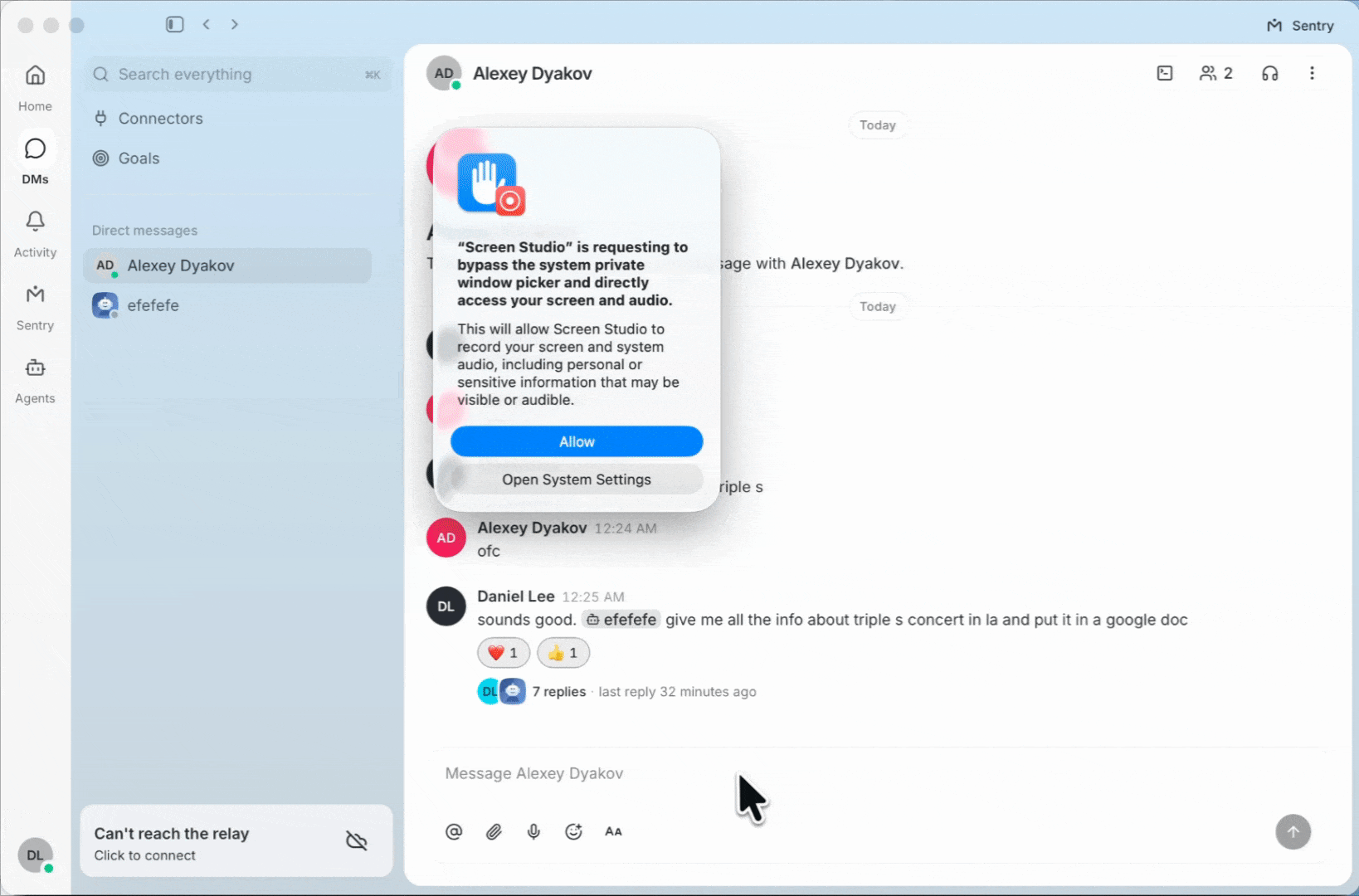Screen dimensions: 1359x896
Task: Click Allow in Screen Studio dialog
Action: [577, 441]
